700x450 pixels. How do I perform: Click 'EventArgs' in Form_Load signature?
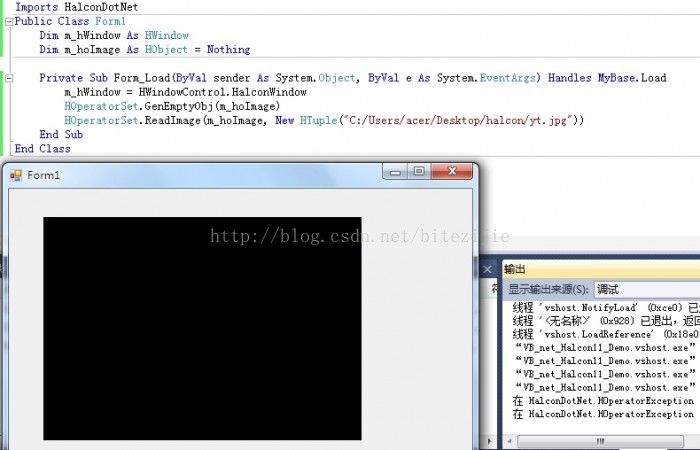508,78
